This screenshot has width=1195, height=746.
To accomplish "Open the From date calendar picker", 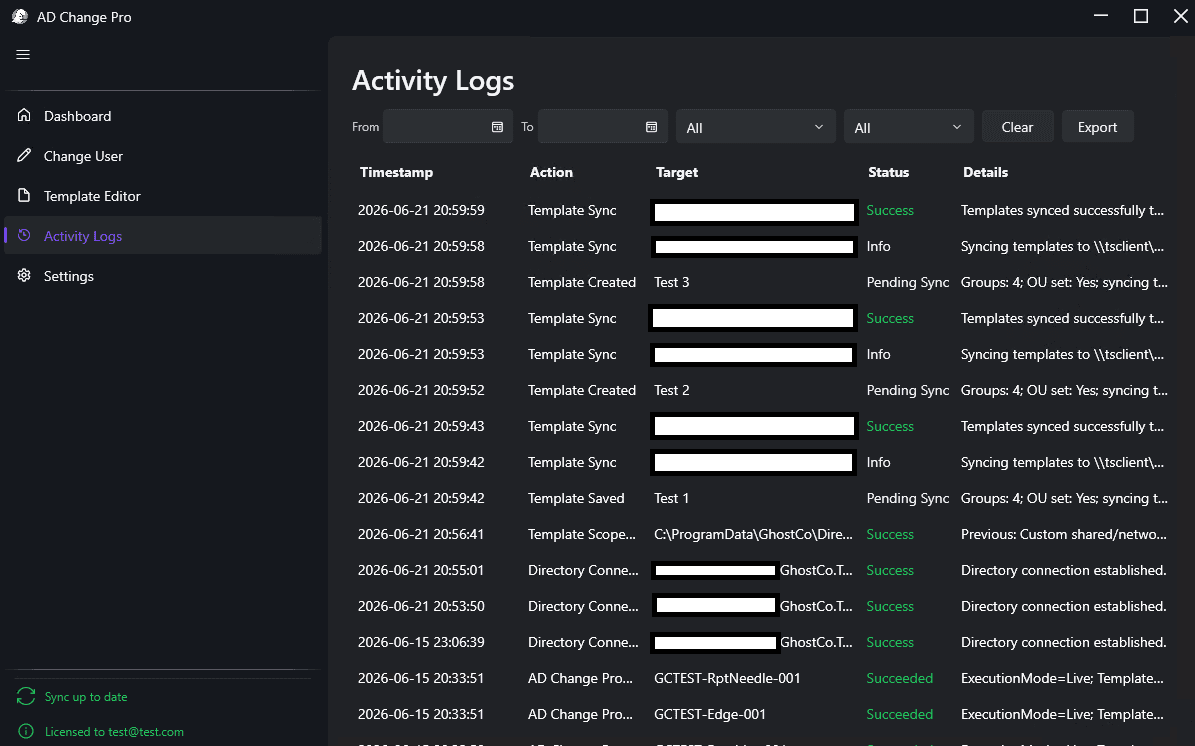I will click(497, 127).
